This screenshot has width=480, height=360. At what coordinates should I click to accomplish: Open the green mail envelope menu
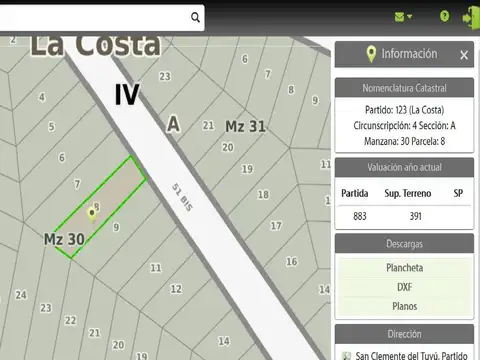pyautogui.click(x=403, y=16)
